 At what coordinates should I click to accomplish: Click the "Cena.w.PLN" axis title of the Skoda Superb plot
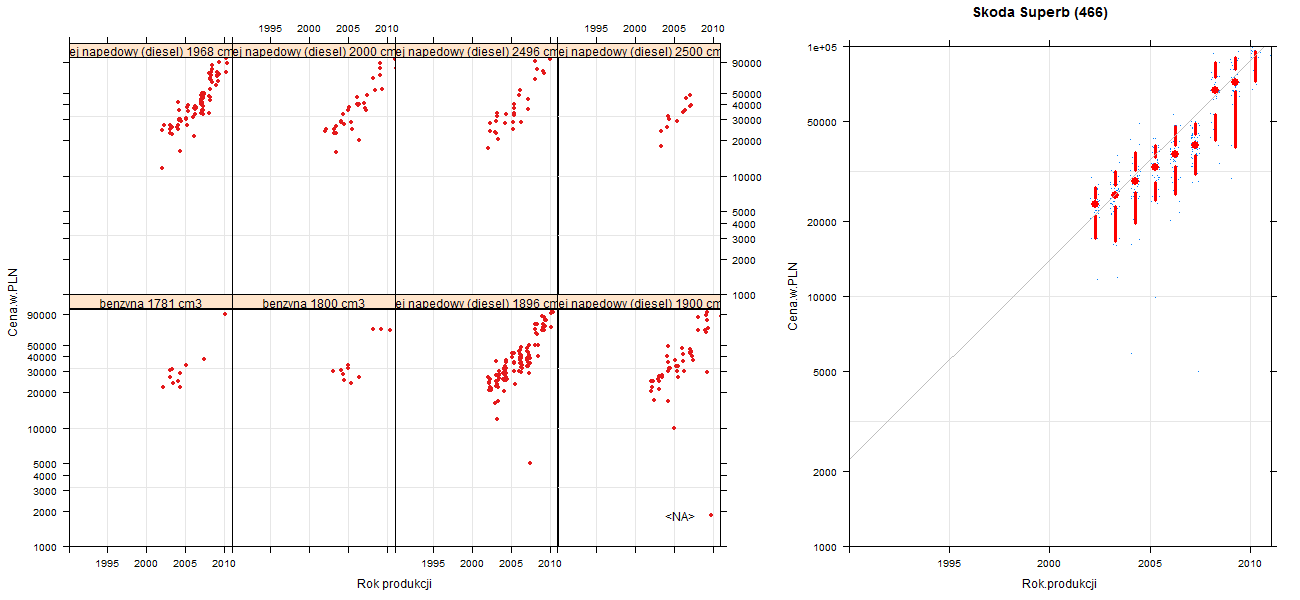793,296
